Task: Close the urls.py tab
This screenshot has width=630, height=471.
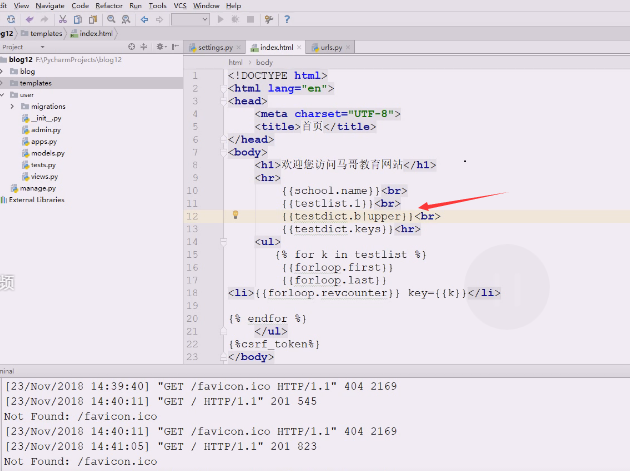Action: point(348,47)
